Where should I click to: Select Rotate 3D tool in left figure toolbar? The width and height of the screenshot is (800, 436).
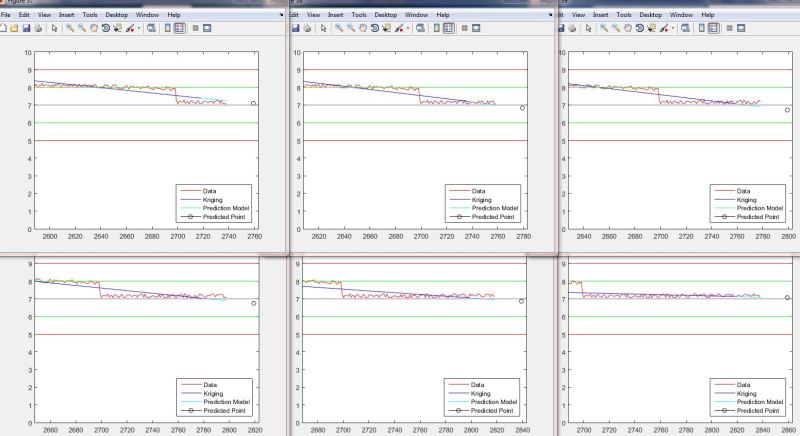[x=106, y=28]
